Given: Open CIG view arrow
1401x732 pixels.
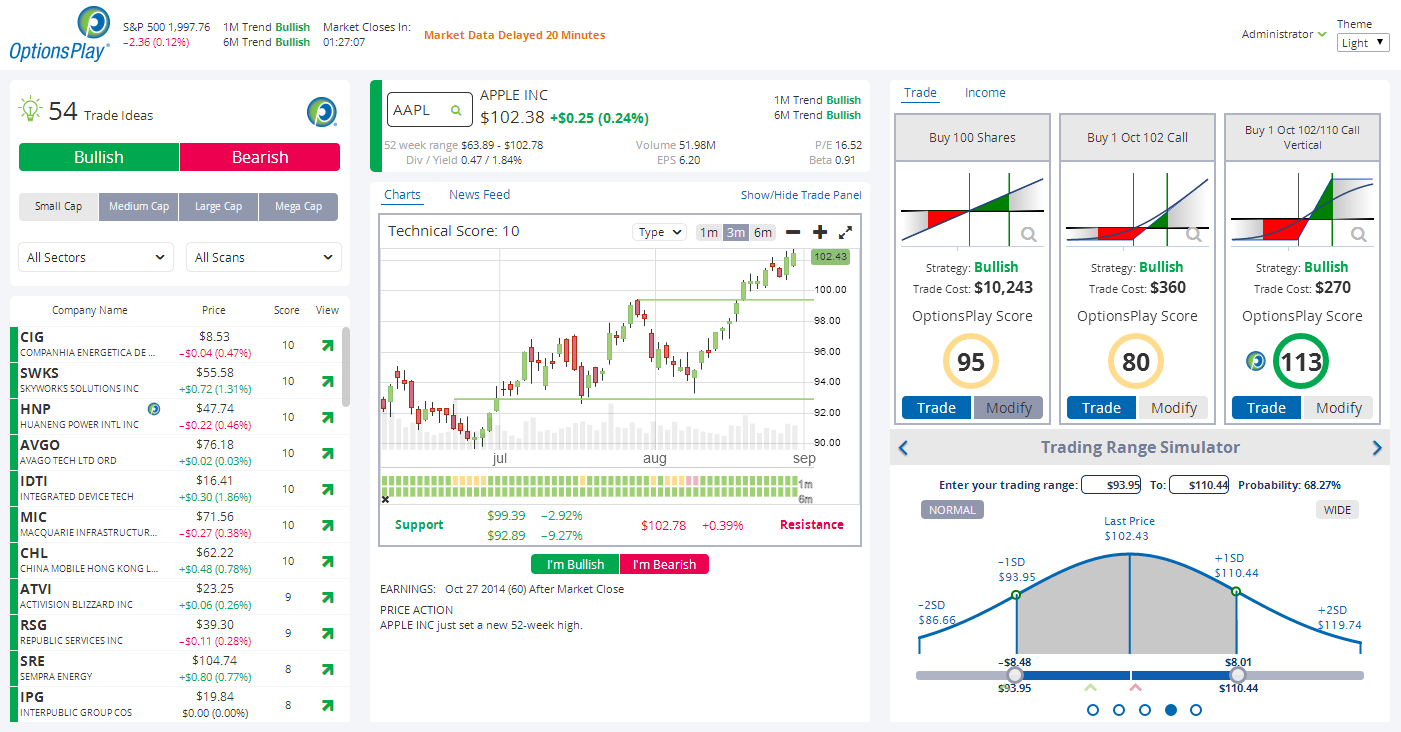Looking at the screenshot, I should click(x=327, y=345).
